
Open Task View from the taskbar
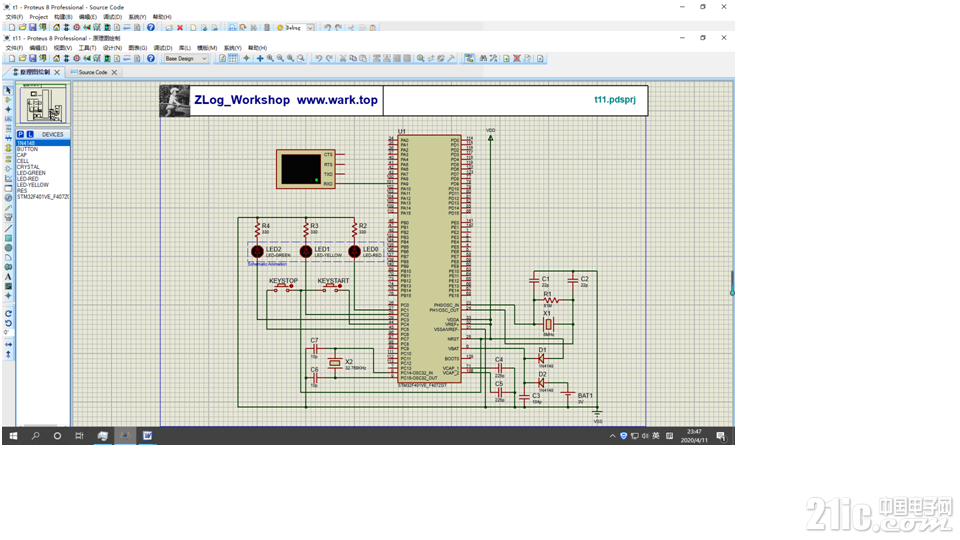pyautogui.click(x=79, y=436)
